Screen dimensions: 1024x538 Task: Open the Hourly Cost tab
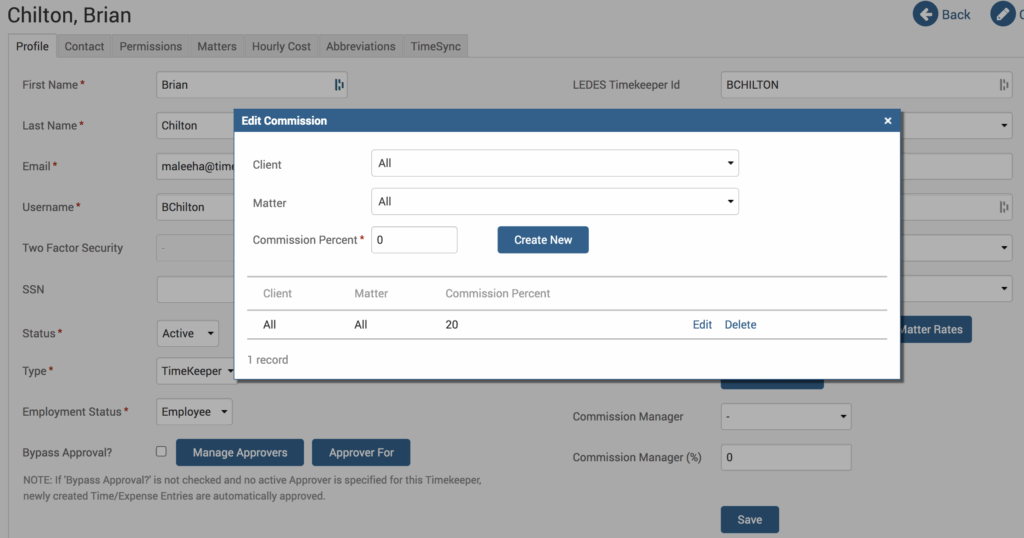click(281, 46)
